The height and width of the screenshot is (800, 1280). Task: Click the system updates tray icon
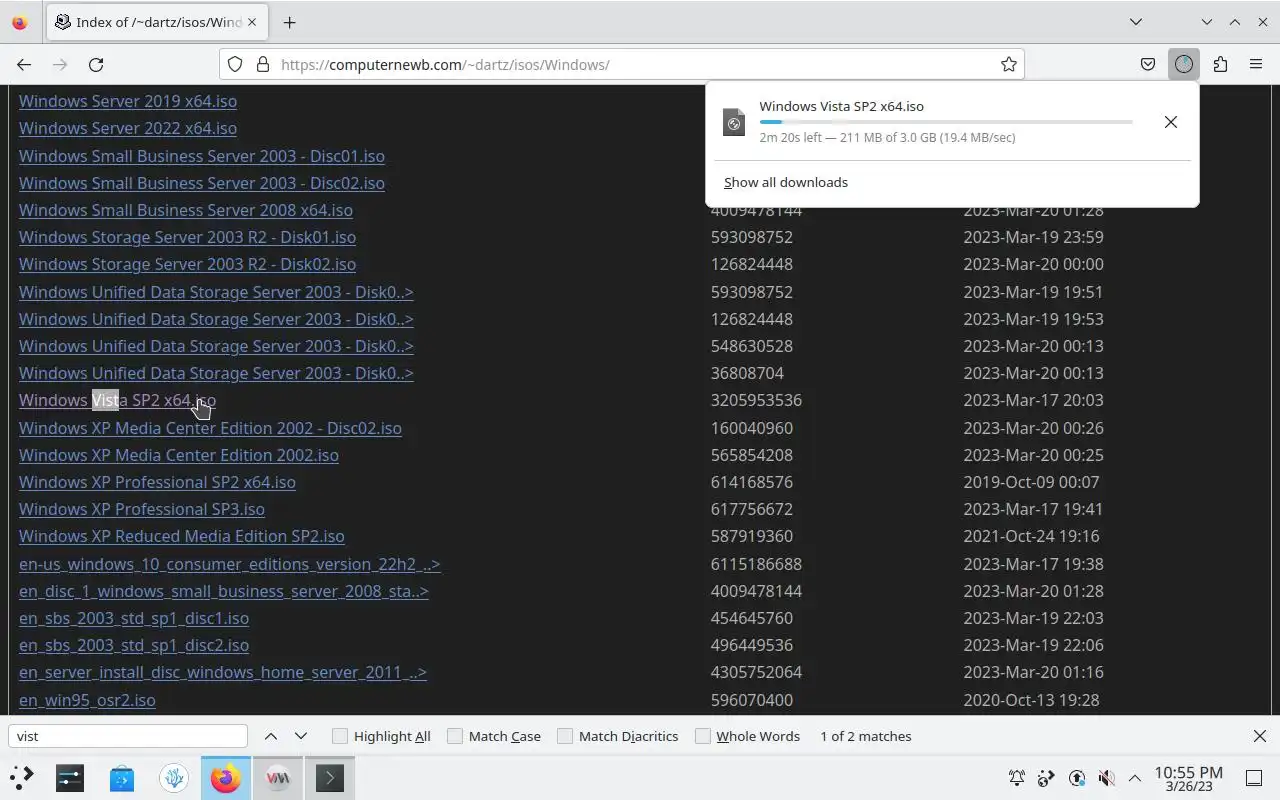[1077, 777]
